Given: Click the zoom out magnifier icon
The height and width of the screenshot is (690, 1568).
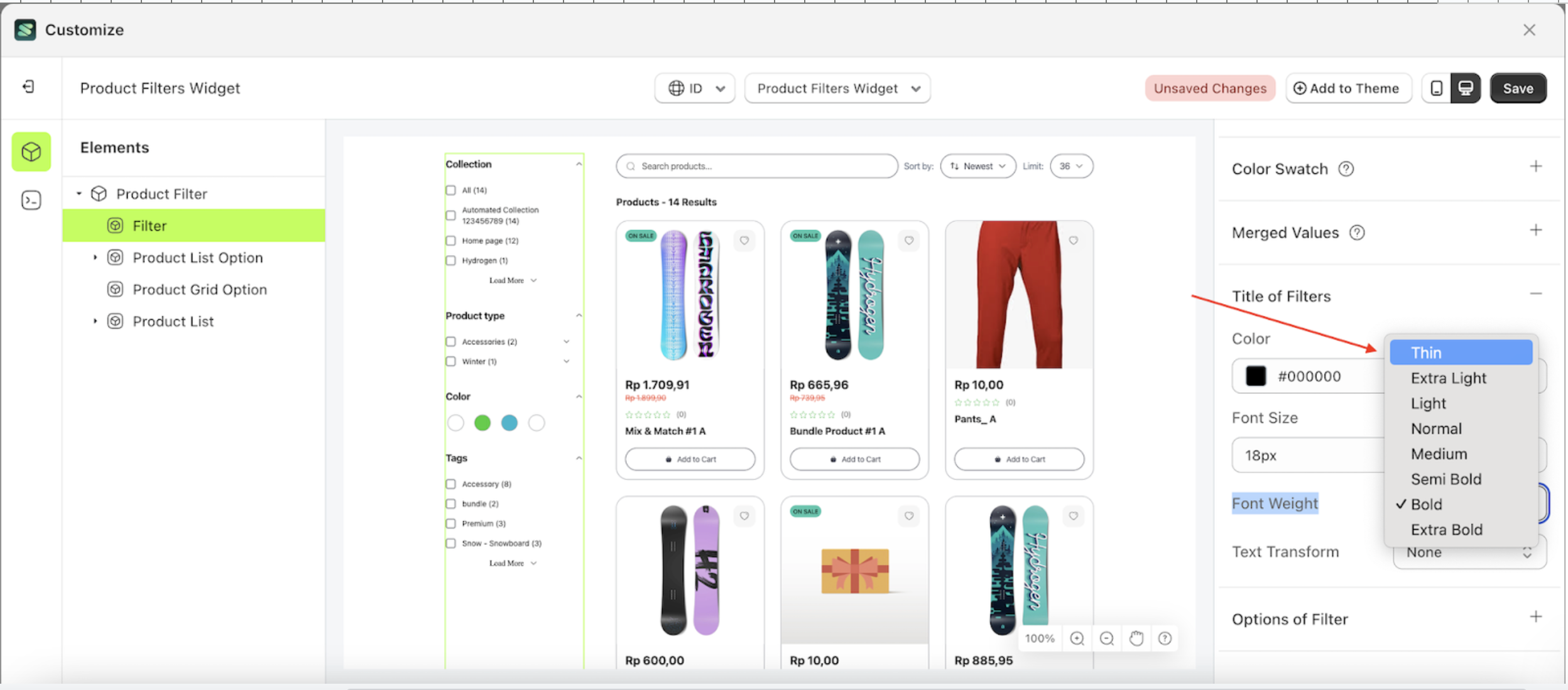Looking at the screenshot, I should coord(1107,638).
